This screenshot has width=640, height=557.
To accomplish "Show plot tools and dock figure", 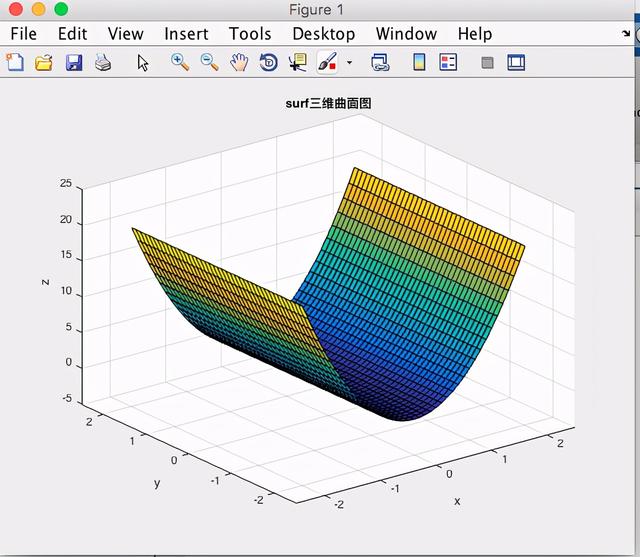I will click(x=516, y=63).
